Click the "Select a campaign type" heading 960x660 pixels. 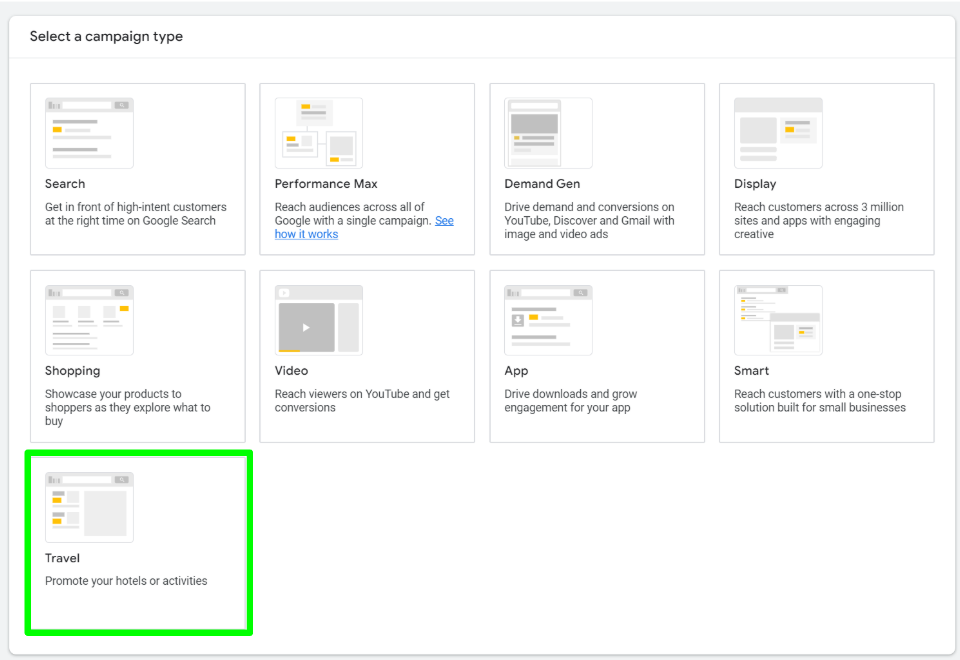point(106,37)
